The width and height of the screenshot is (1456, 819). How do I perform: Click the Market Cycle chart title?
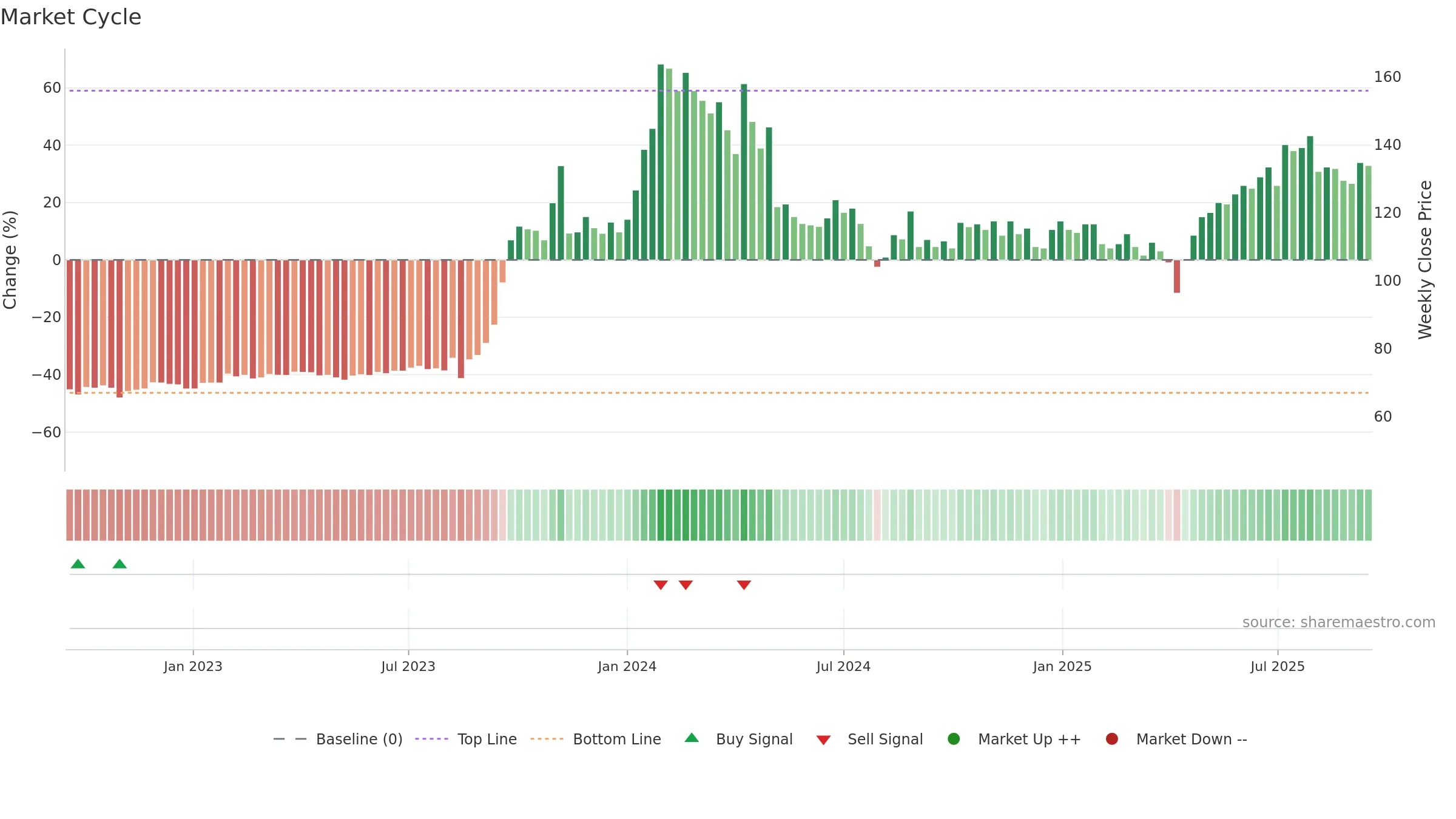(x=71, y=17)
